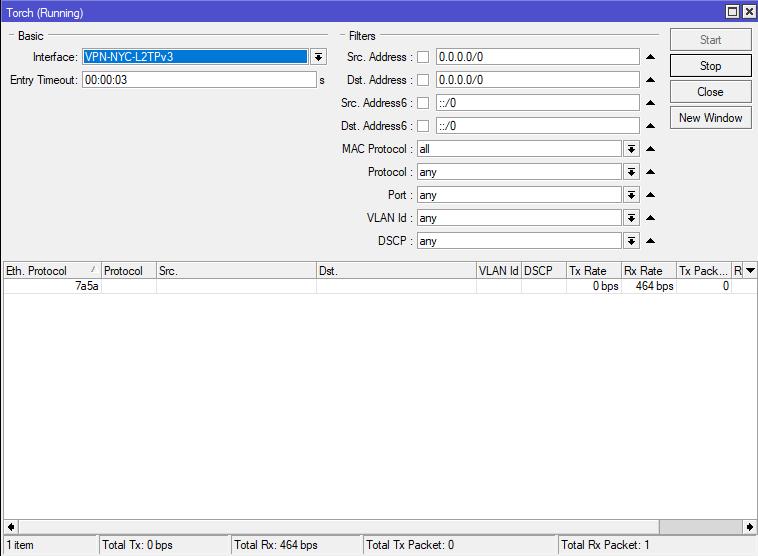Image resolution: width=758 pixels, height=556 pixels.
Task: Sort by Tx Pack... column header
Action: (x=703, y=271)
